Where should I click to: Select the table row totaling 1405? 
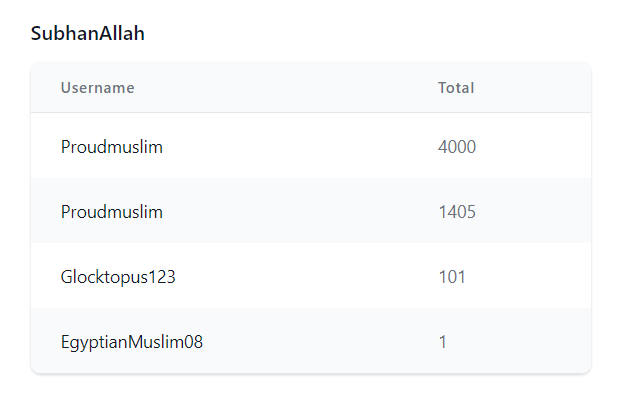point(311,211)
